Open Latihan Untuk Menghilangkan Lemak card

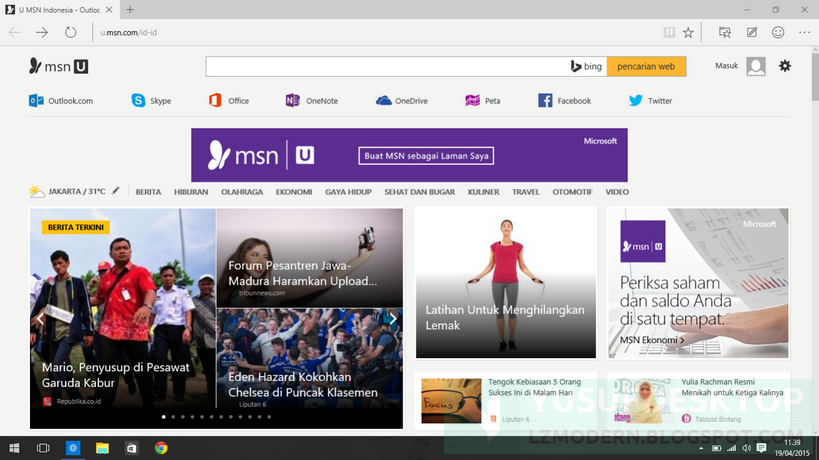pos(506,283)
